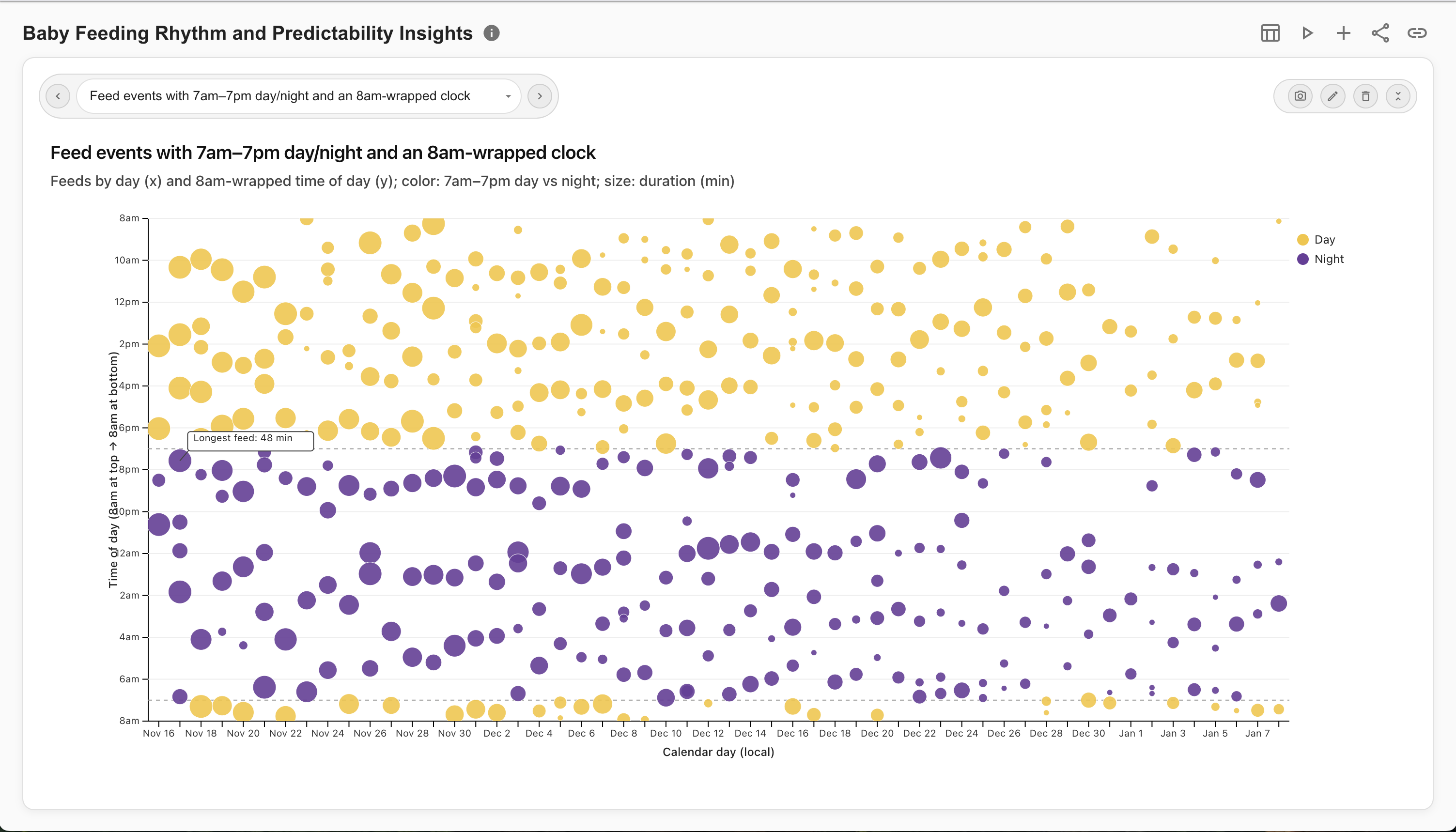This screenshot has height=832, width=1456.
Task: Open the share icon in header
Action: point(1380,33)
